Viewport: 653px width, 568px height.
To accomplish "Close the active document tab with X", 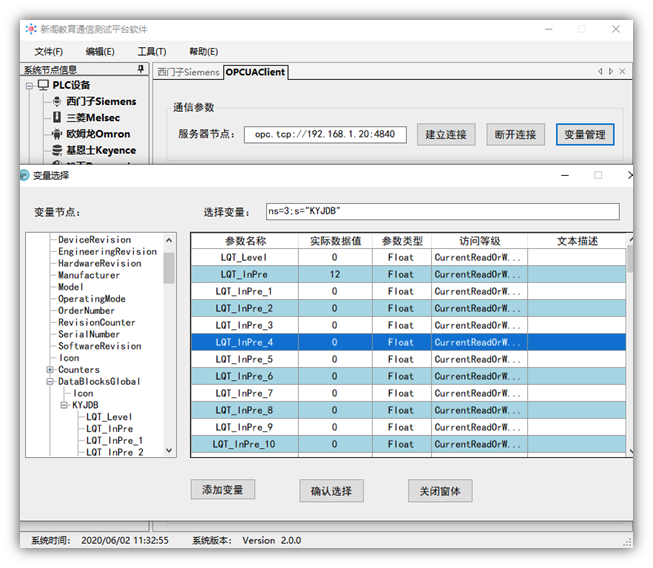I will (622, 72).
